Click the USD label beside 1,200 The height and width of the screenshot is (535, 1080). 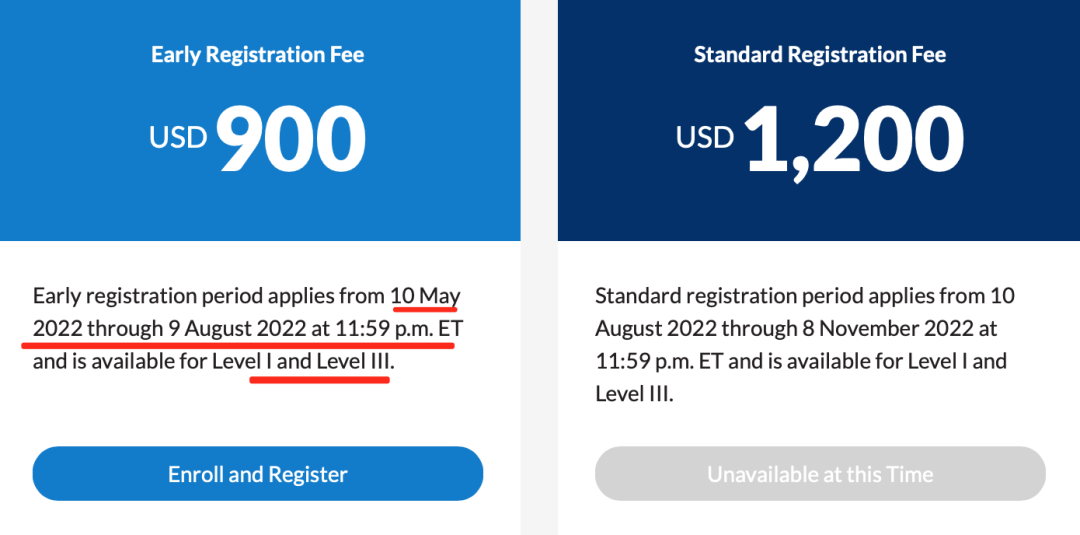click(x=705, y=136)
